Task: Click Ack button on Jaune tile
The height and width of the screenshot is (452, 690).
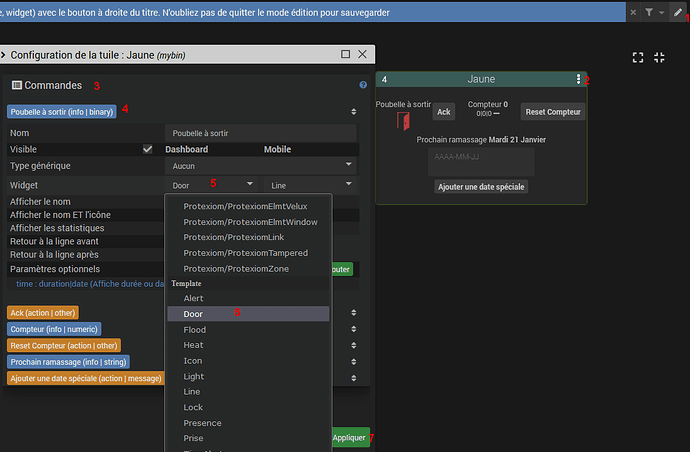Action: tap(444, 112)
